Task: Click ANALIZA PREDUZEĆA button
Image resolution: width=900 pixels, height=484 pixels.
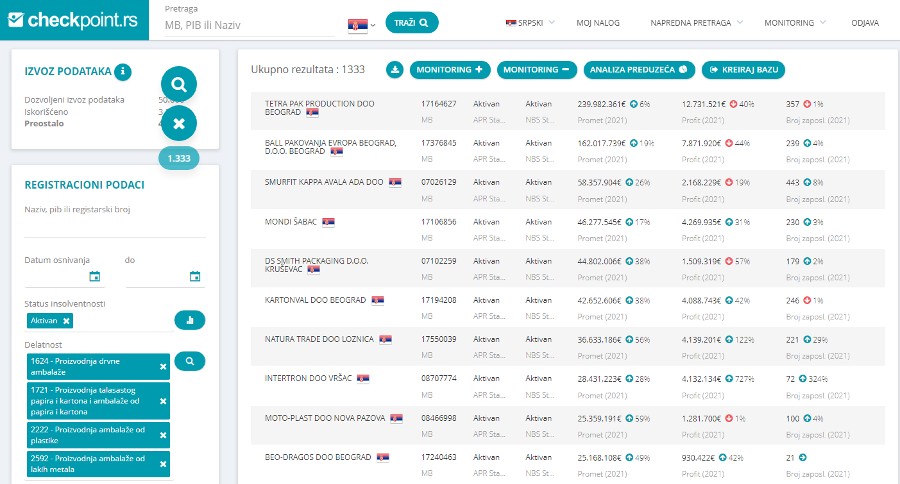Action: pyautogui.click(x=639, y=70)
